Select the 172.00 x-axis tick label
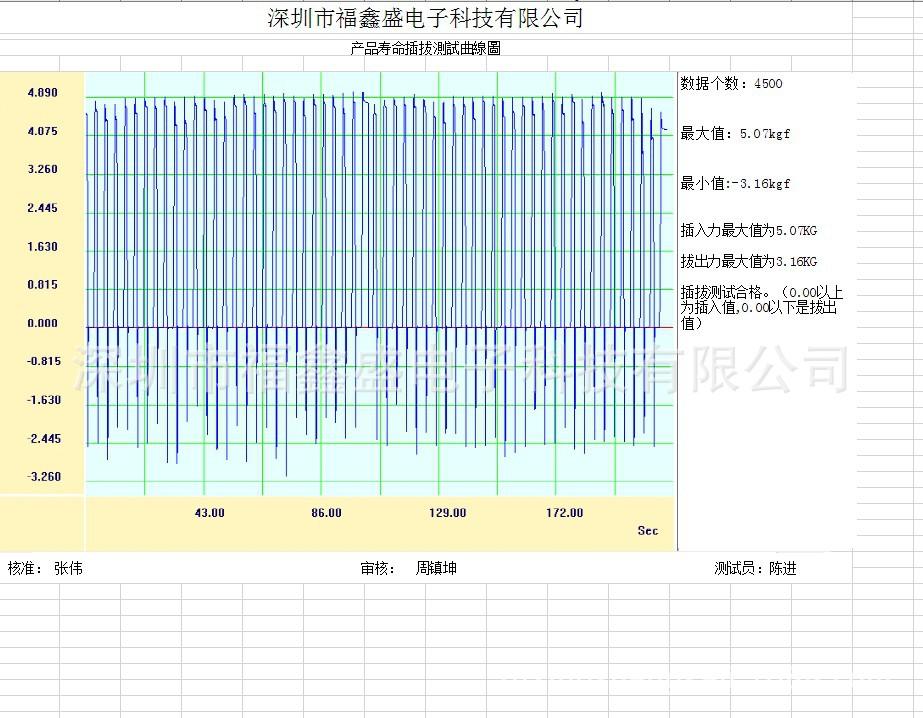923x718 pixels. point(564,513)
